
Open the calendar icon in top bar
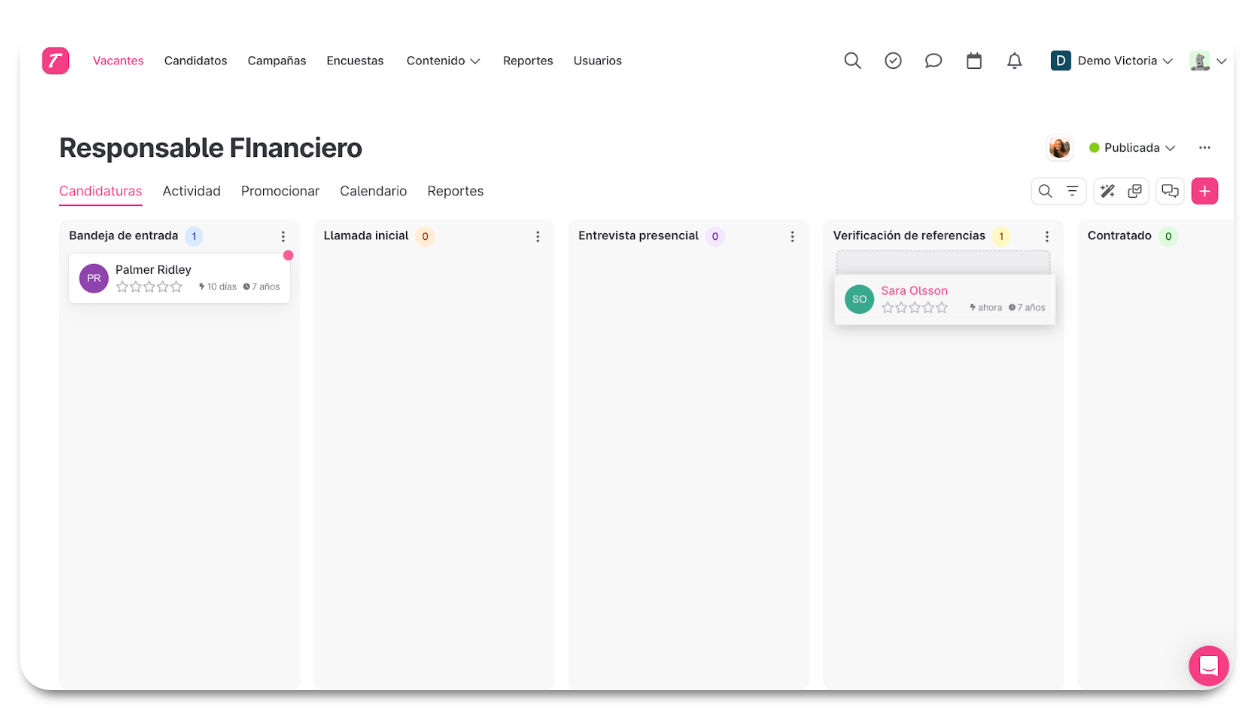click(974, 61)
